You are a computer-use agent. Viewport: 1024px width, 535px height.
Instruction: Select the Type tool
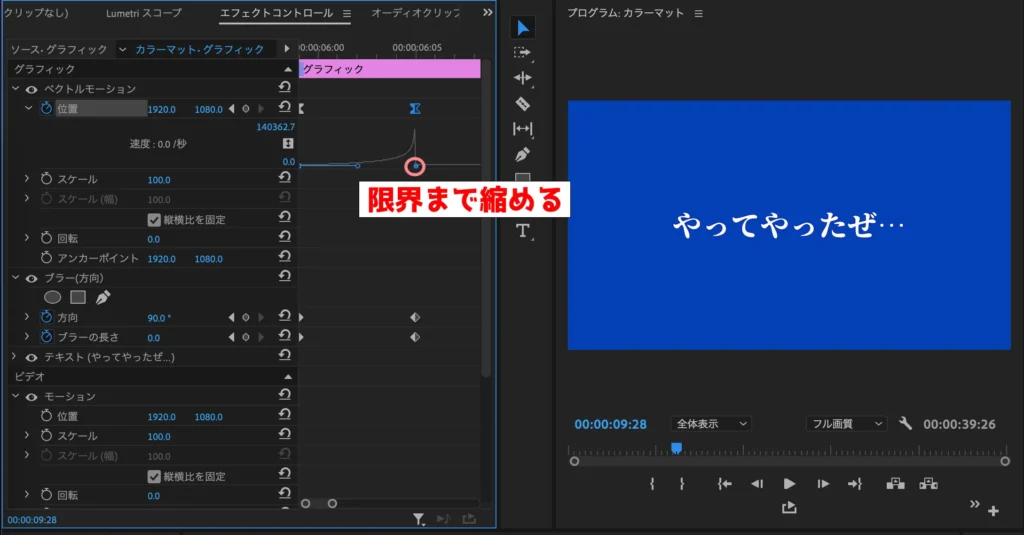[522, 231]
